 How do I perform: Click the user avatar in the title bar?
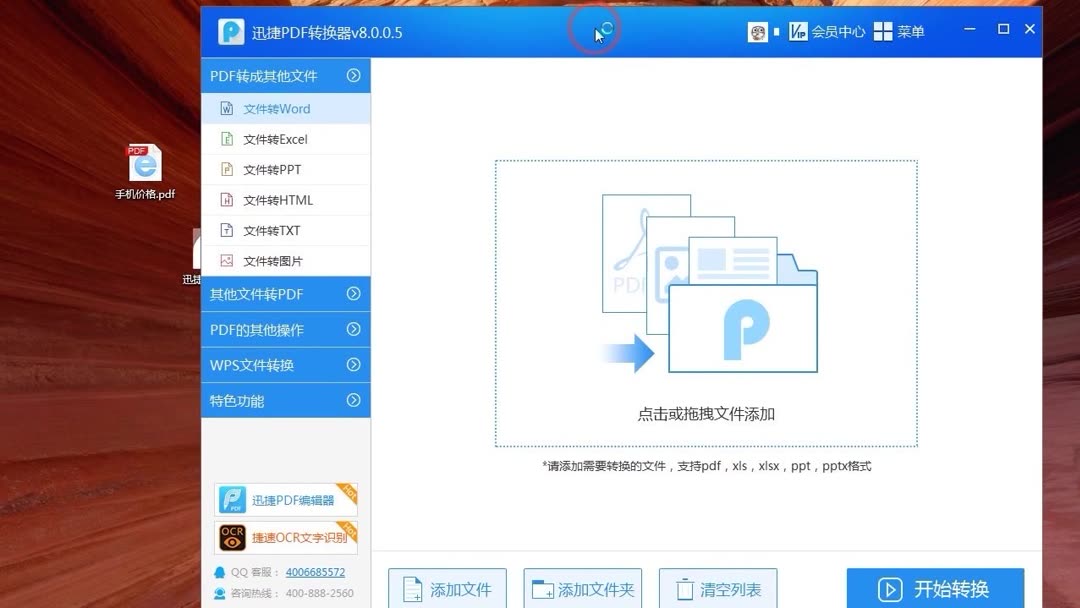tap(757, 31)
